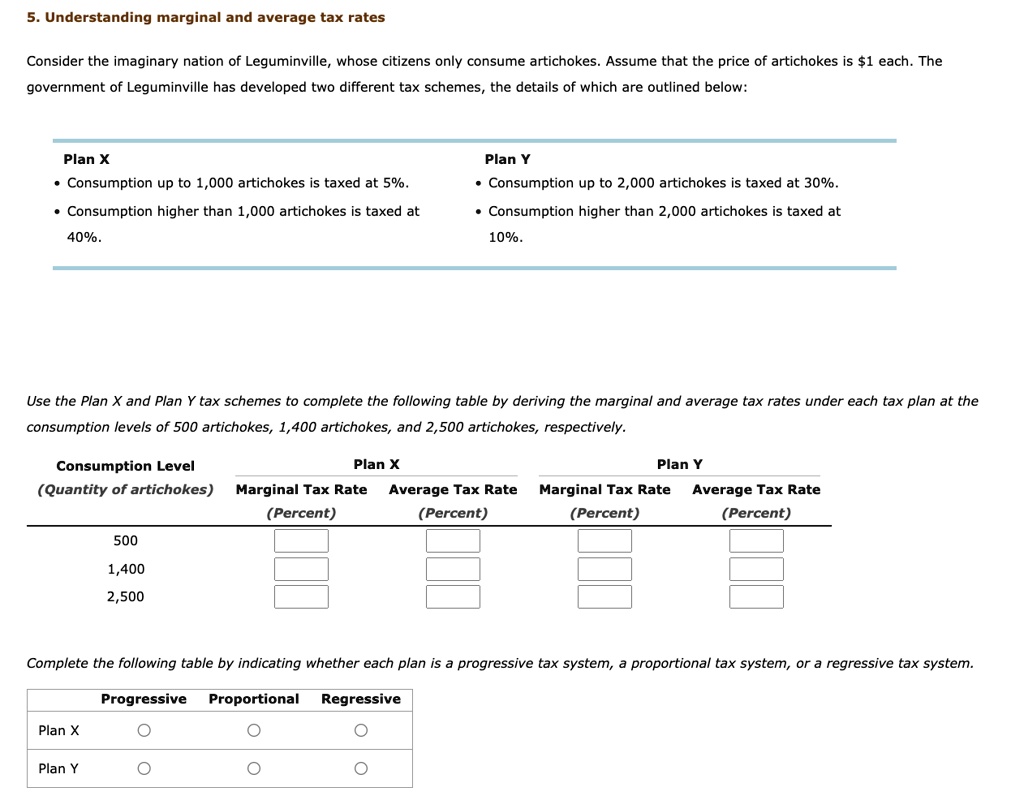Click Plan Y average tax rate field for 1,400 artichokes
This screenshot has height=796, width=1024.
click(x=757, y=568)
